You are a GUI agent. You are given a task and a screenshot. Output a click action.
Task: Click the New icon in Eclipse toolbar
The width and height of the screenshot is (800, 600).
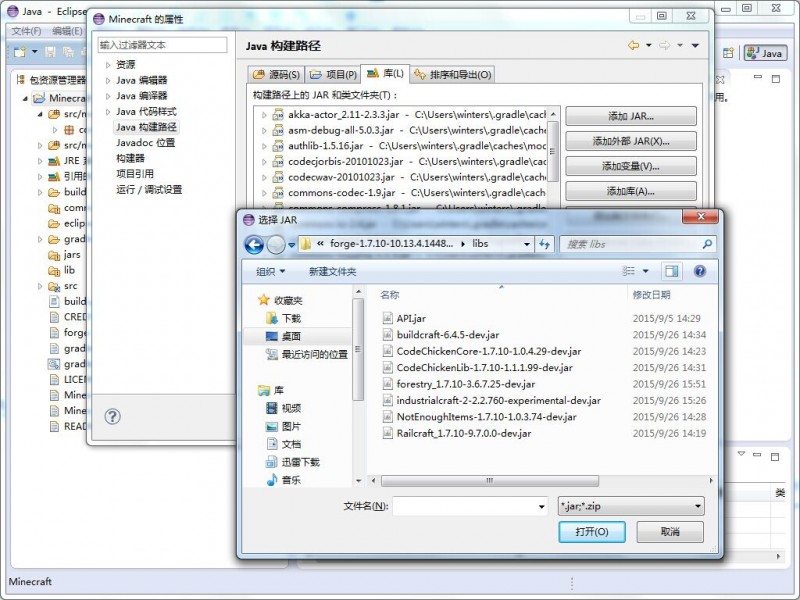click(x=20, y=52)
